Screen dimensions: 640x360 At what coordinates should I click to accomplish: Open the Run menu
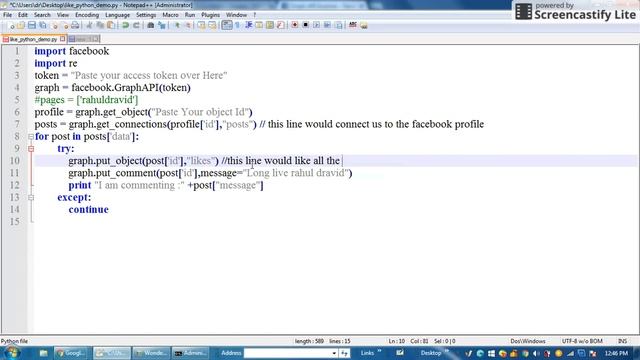tap(190, 15)
